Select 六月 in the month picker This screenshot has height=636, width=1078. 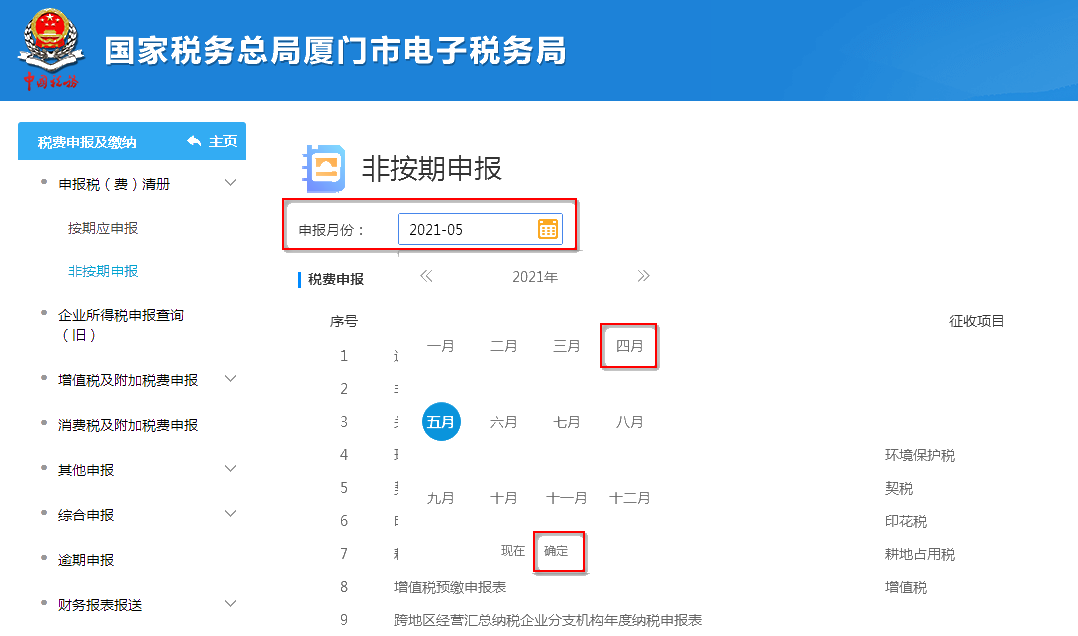coord(504,422)
